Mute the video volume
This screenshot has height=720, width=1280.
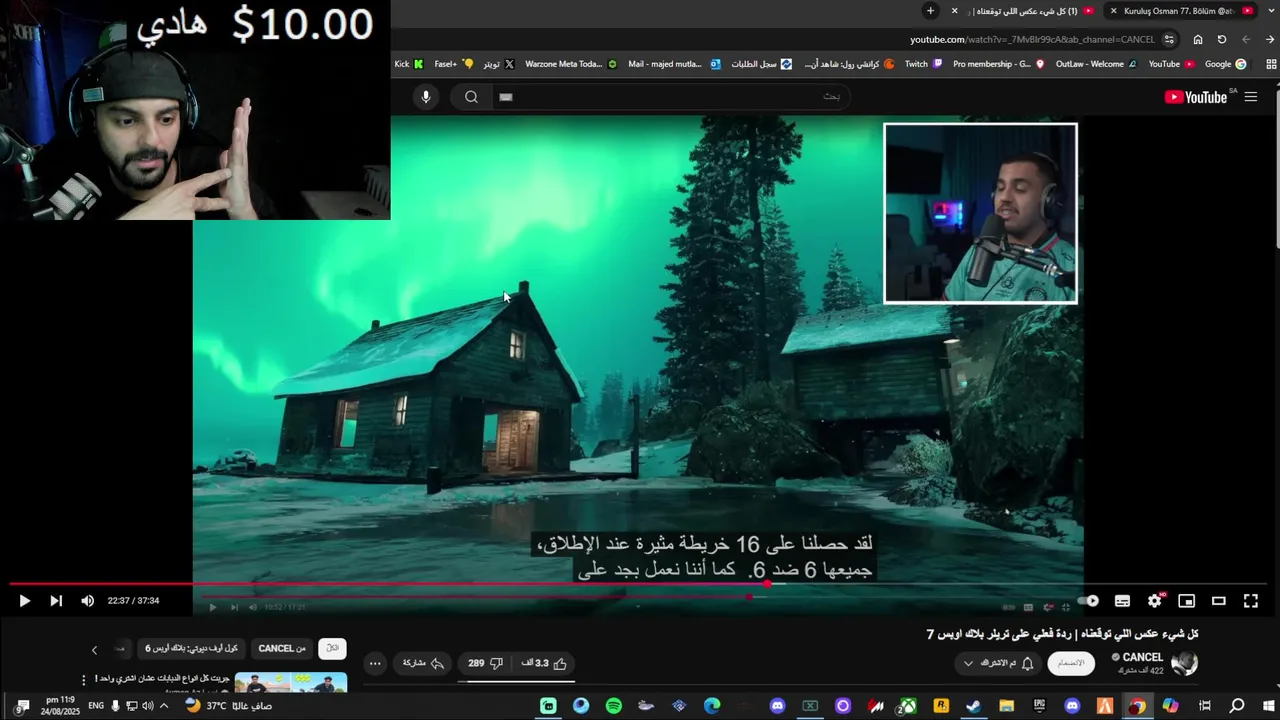[x=87, y=601]
